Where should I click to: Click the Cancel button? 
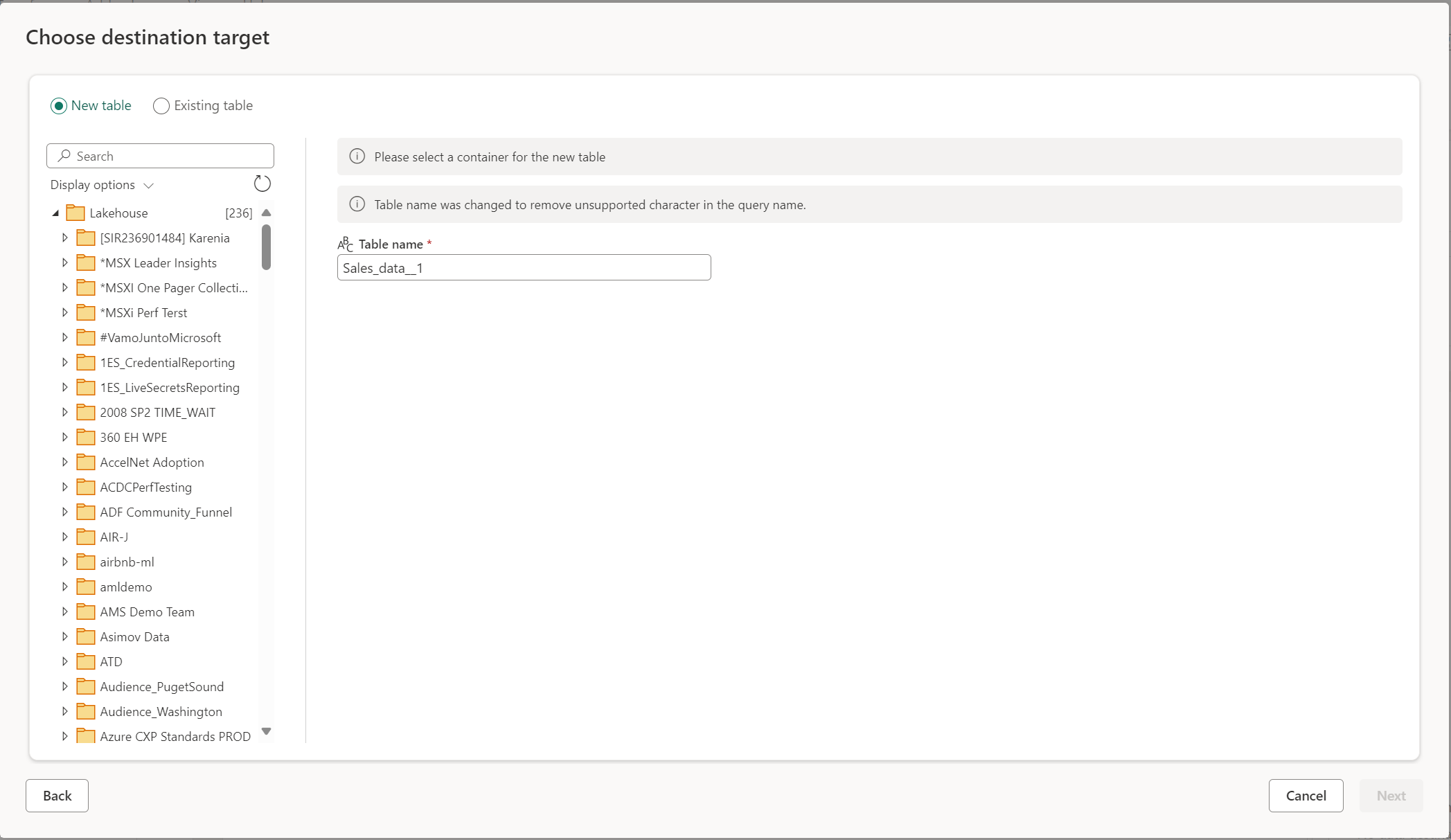pyautogui.click(x=1306, y=795)
